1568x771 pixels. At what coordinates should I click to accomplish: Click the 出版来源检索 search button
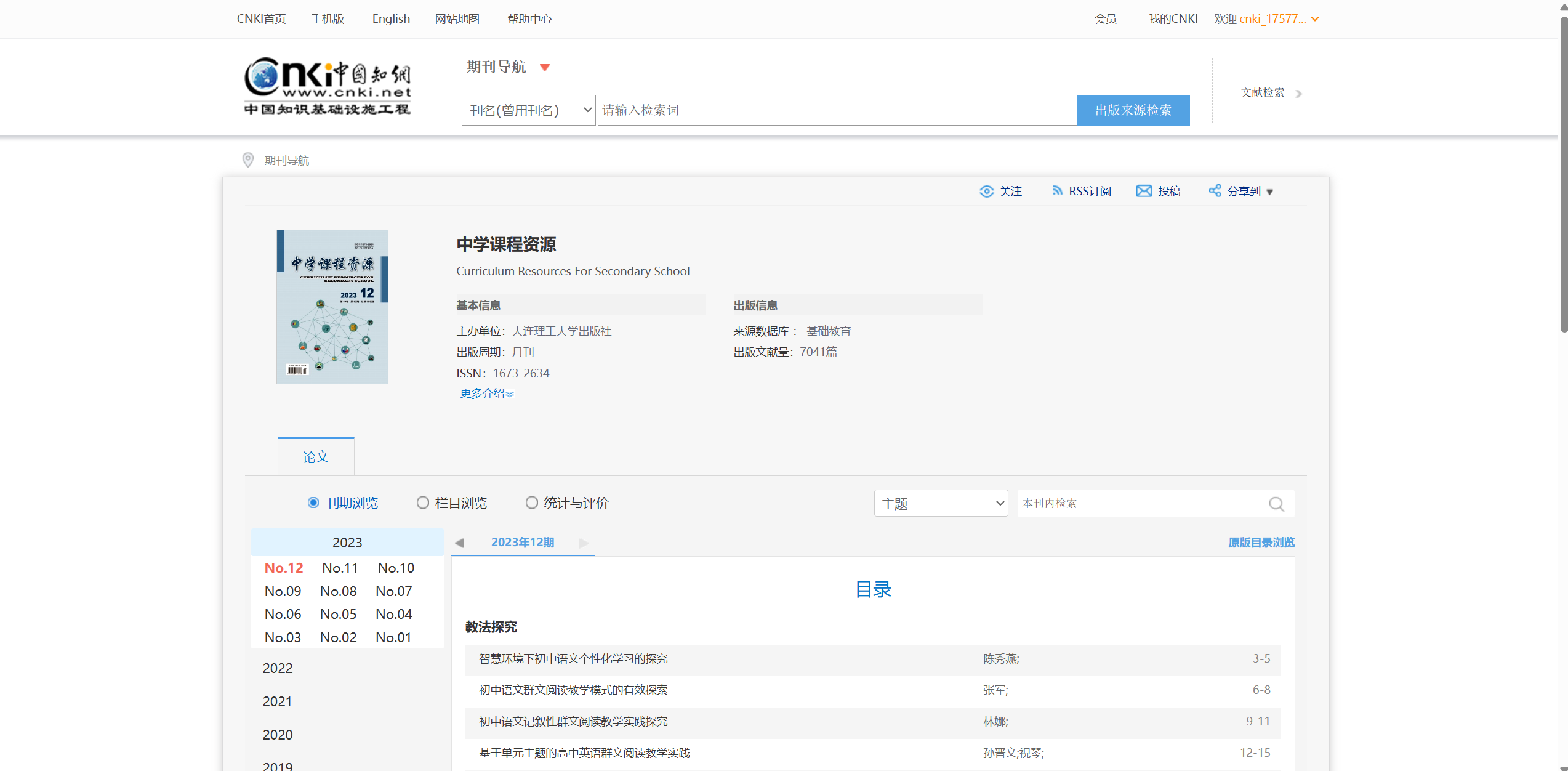(1133, 110)
